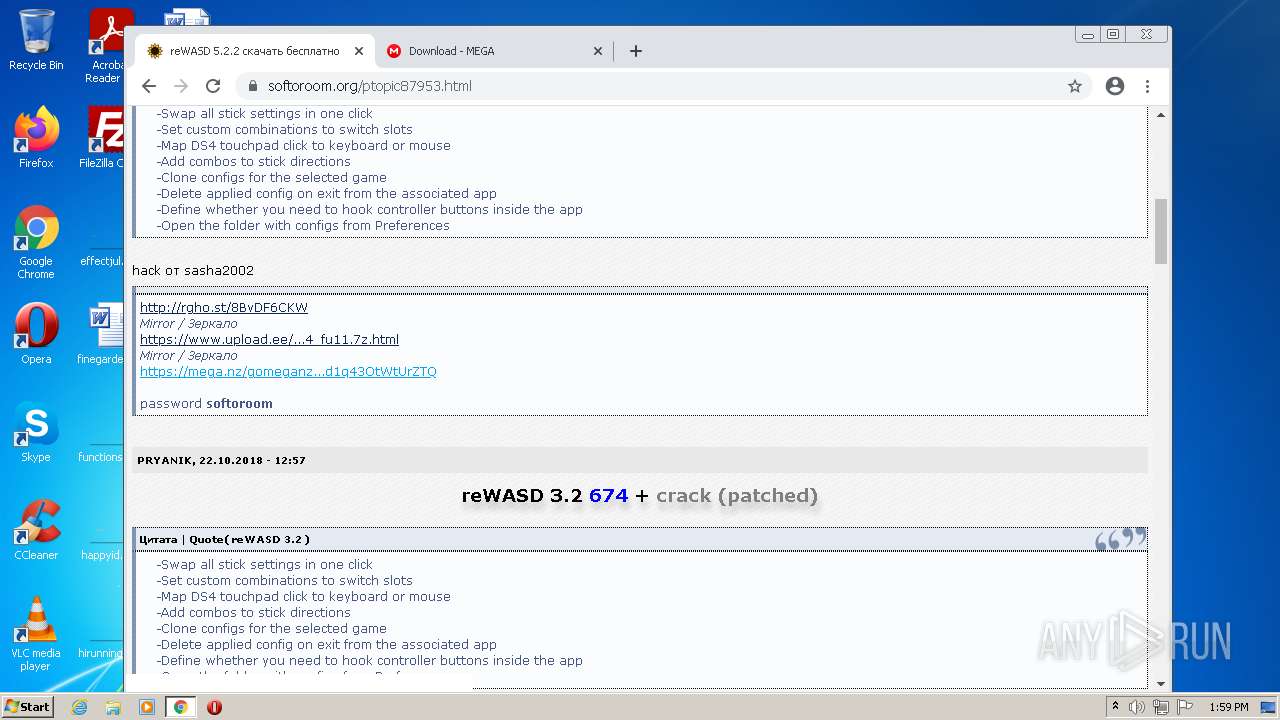Click the Action Center flag icon
This screenshot has width=1280, height=720.
pos(1184,707)
